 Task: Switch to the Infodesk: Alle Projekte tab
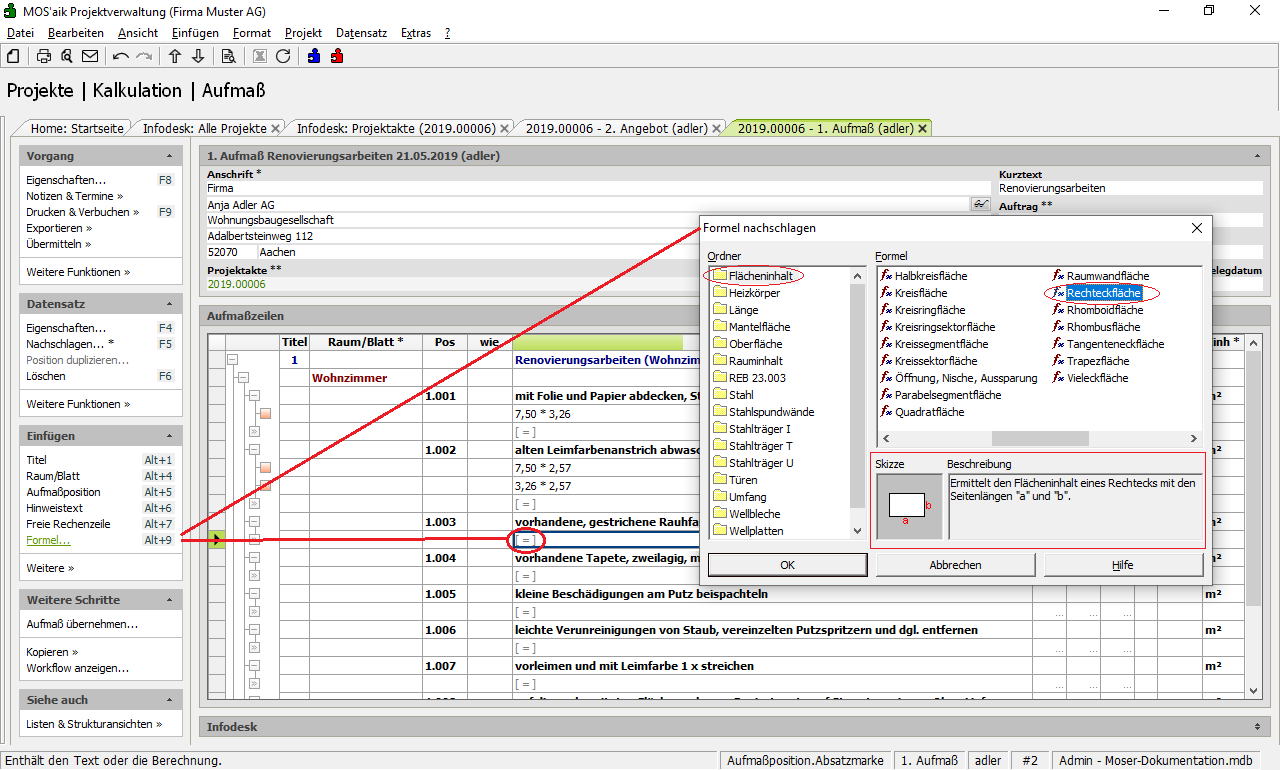pyautogui.click(x=204, y=128)
